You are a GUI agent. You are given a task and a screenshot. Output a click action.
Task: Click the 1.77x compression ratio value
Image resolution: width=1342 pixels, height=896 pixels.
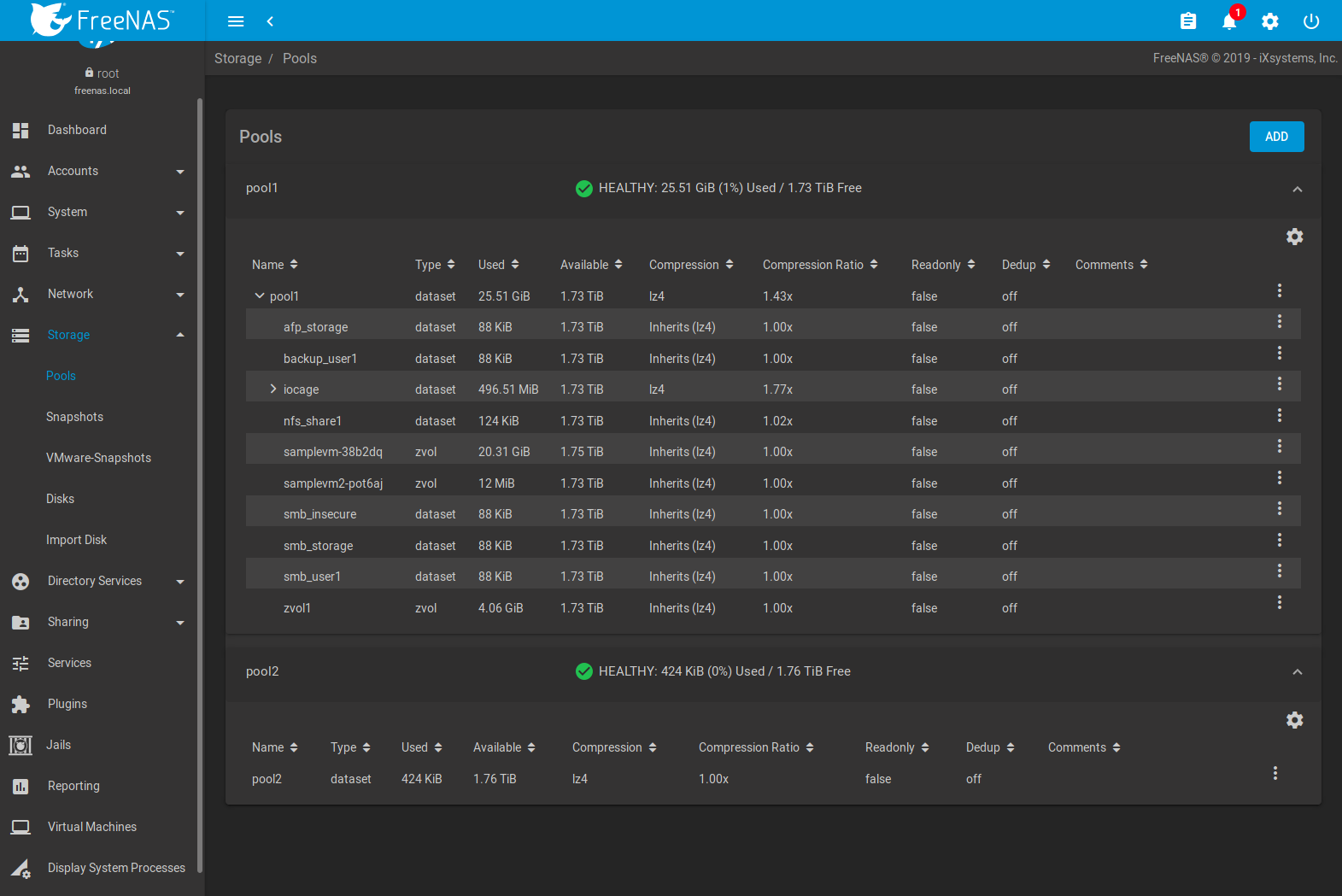point(777,389)
